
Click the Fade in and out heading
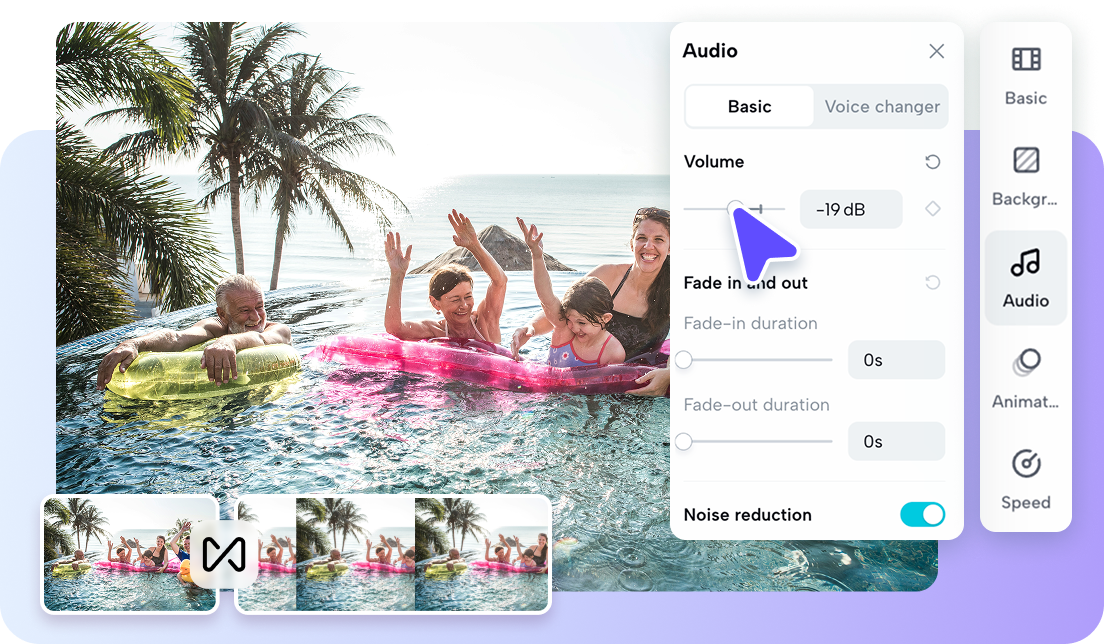746,283
